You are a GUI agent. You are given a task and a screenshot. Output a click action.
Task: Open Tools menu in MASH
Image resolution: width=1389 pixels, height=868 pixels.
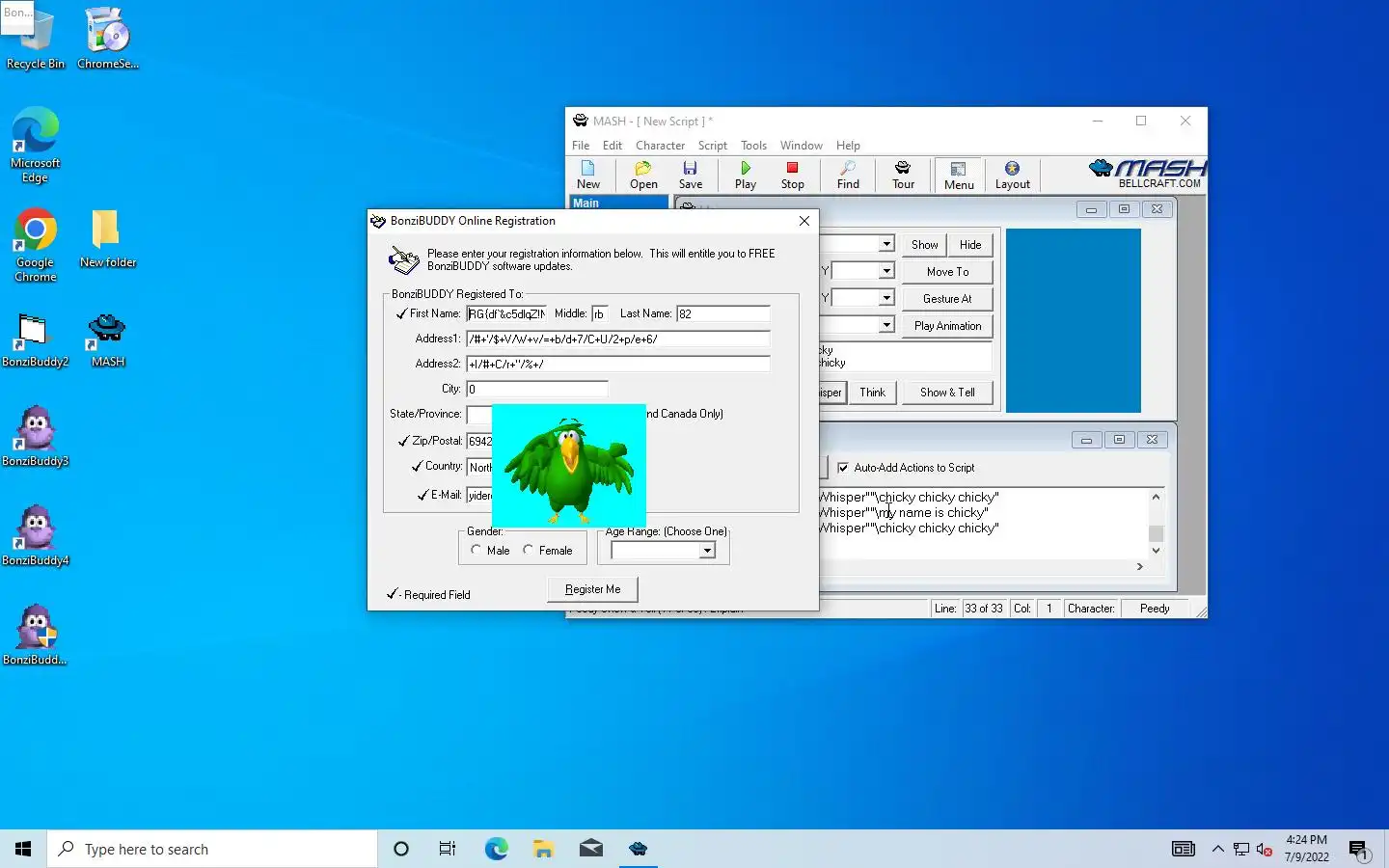(x=753, y=146)
